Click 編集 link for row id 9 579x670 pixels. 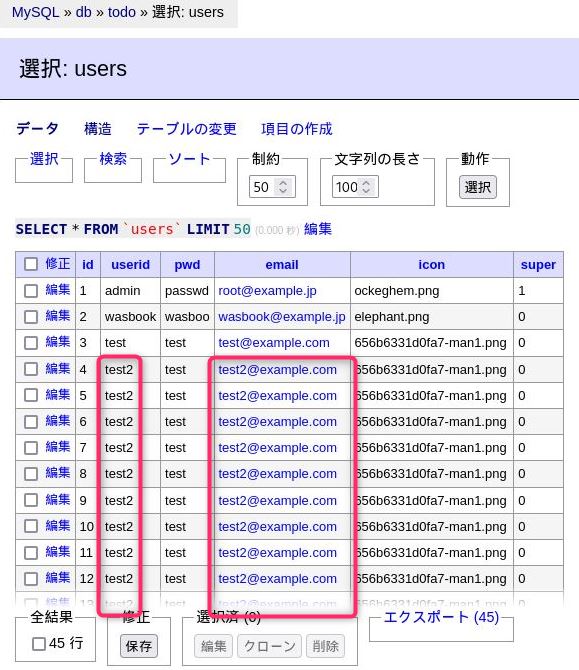tap(58, 500)
